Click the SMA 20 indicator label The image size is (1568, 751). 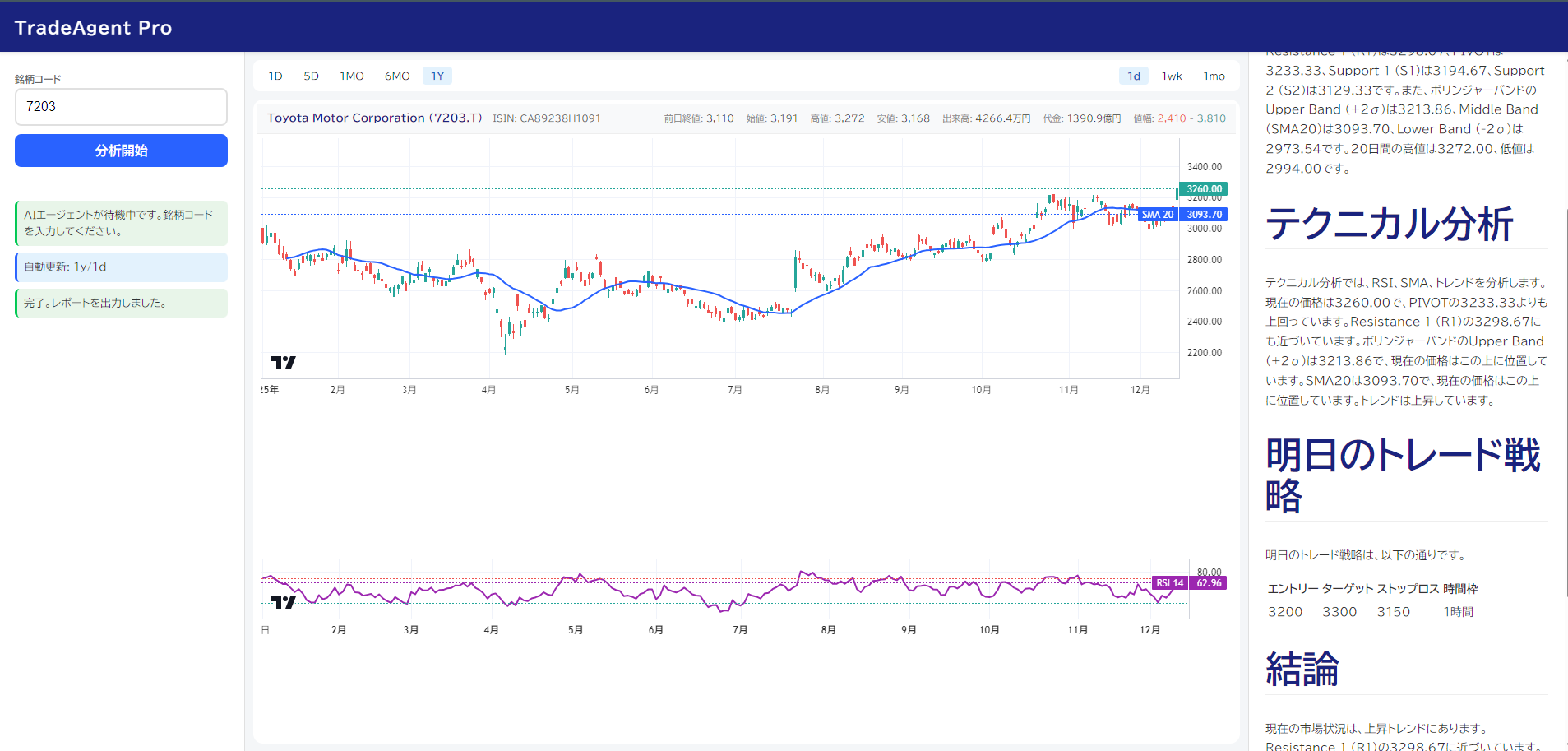[x=1158, y=215]
